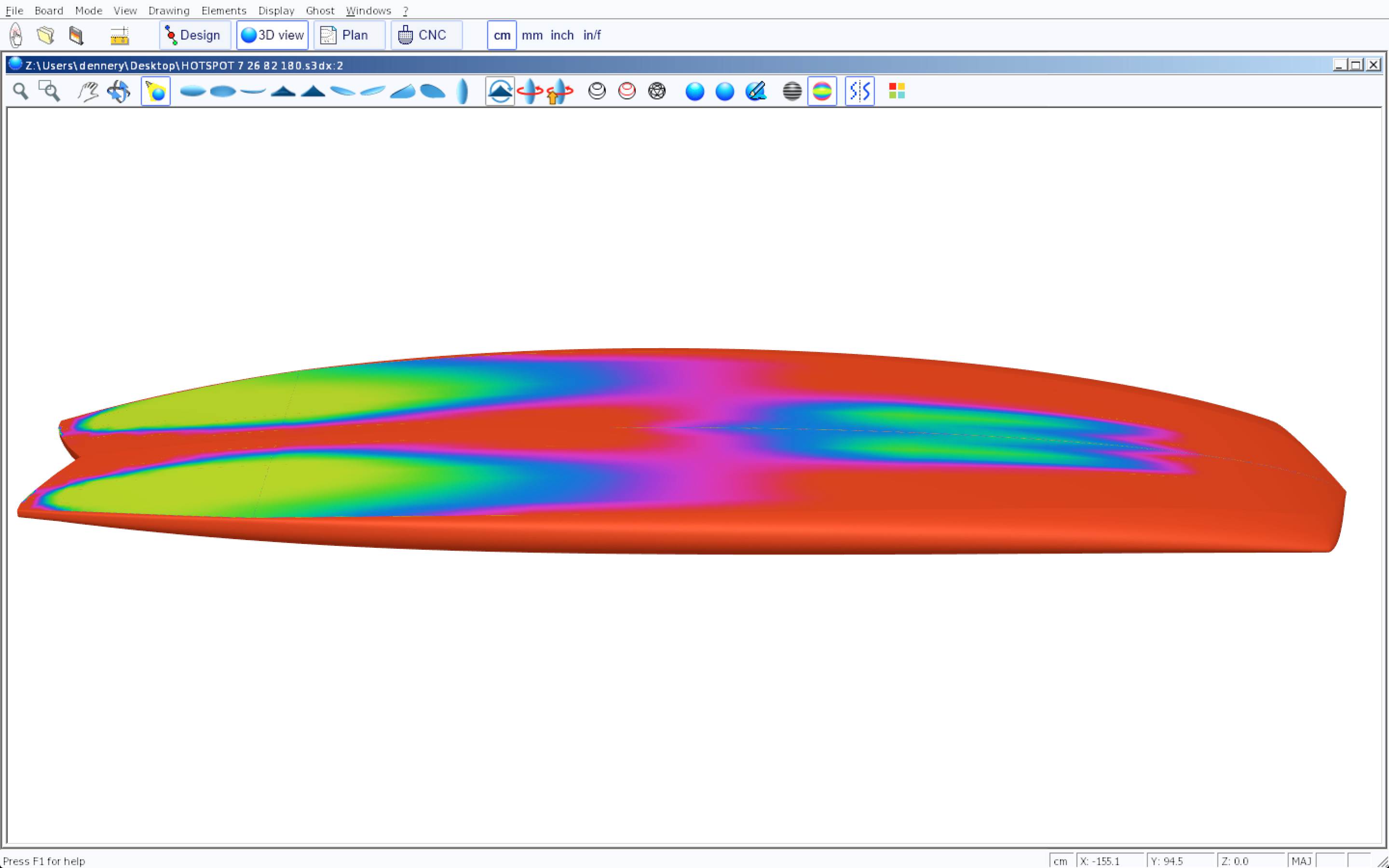Switch to Design mode button
The height and width of the screenshot is (868, 1389).
(194, 35)
